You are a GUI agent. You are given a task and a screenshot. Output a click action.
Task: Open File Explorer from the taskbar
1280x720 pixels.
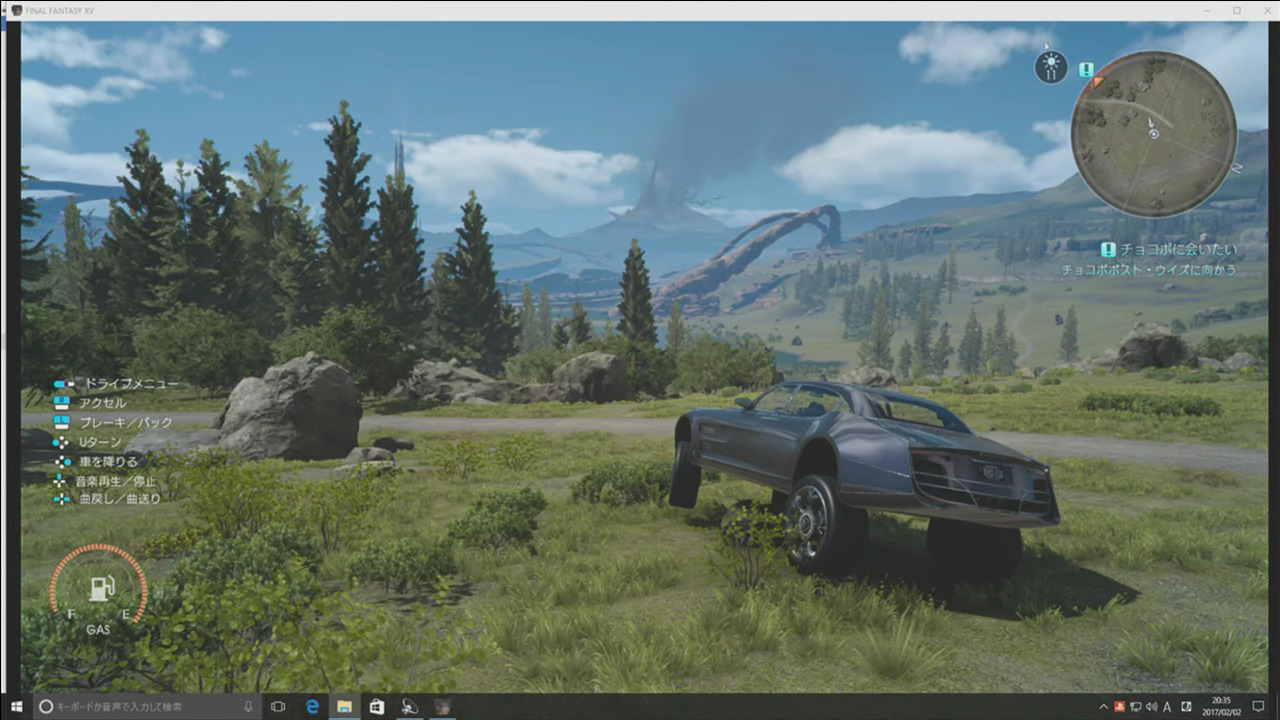(344, 706)
